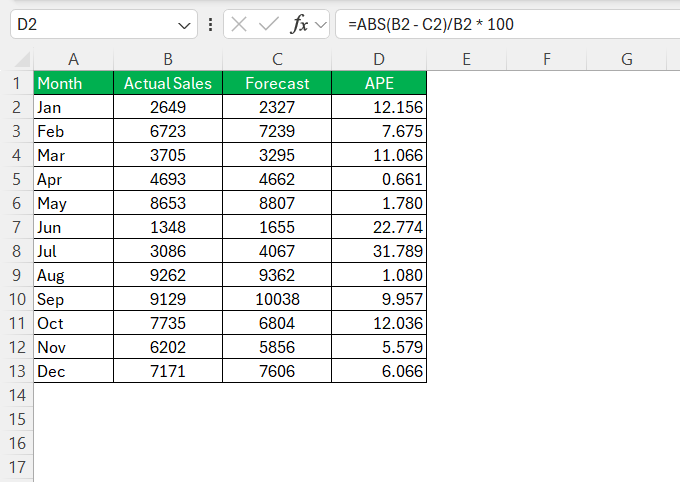This screenshot has height=482, width=680.
Task: Click forecast value 10038
Action: pyautogui.click(x=277, y=299)
